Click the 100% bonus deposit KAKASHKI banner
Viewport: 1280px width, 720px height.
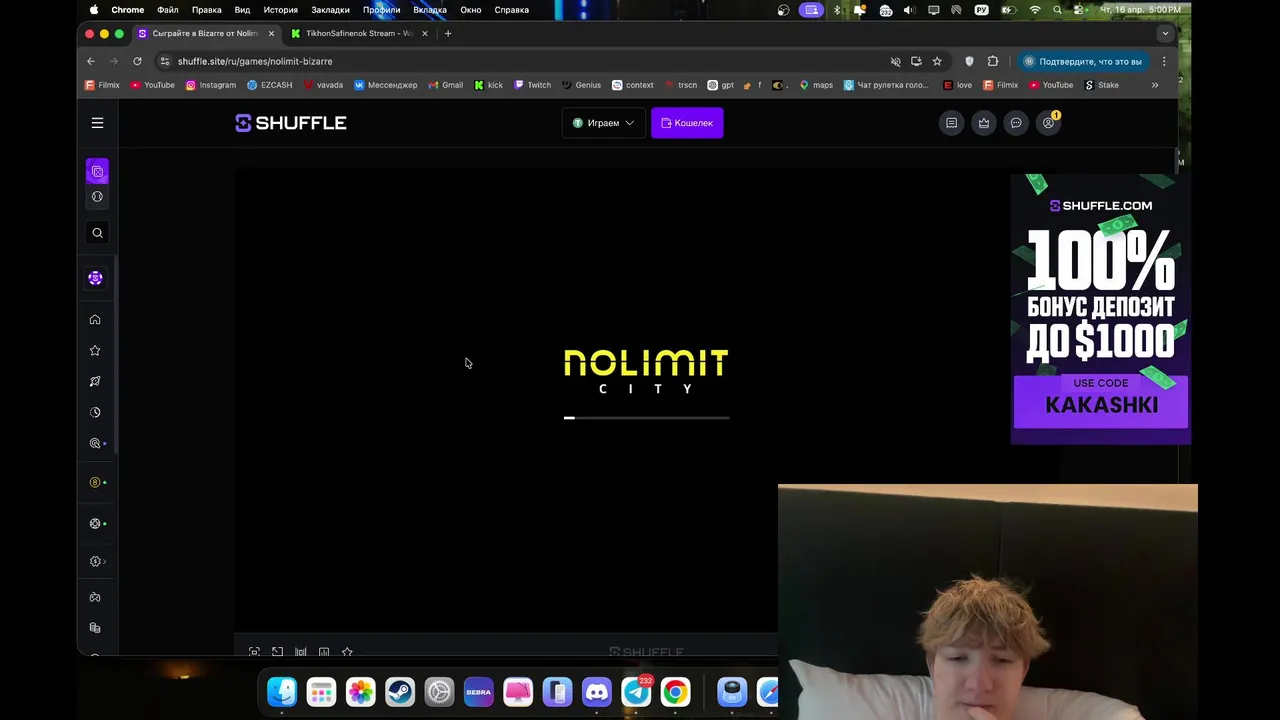[1100, 309]
